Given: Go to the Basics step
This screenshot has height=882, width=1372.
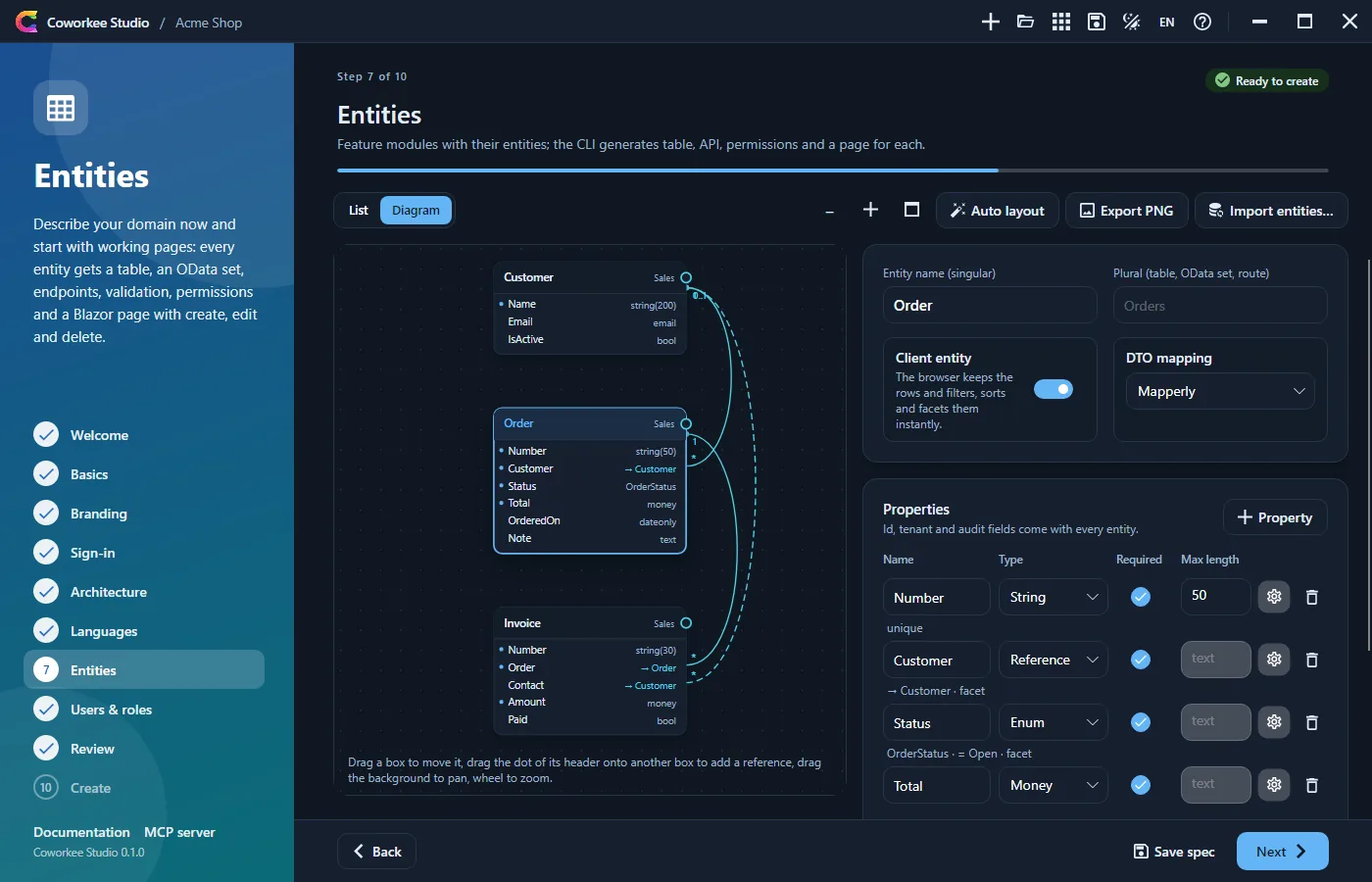Looking at the screenshot, I should tap(144, 474).
